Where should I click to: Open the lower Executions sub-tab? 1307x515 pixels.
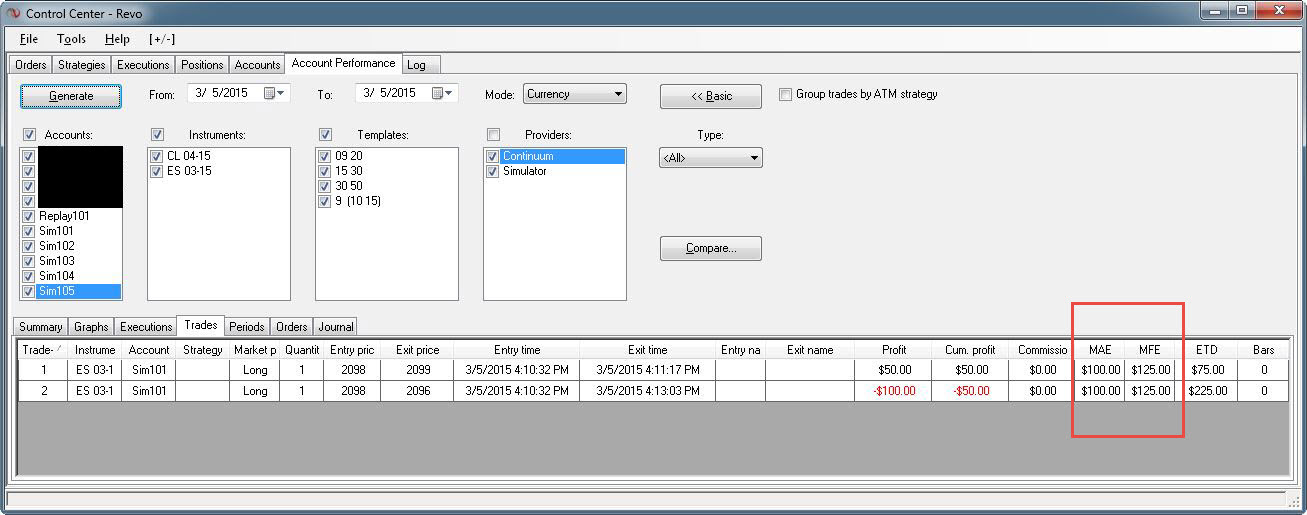[146, 327]
